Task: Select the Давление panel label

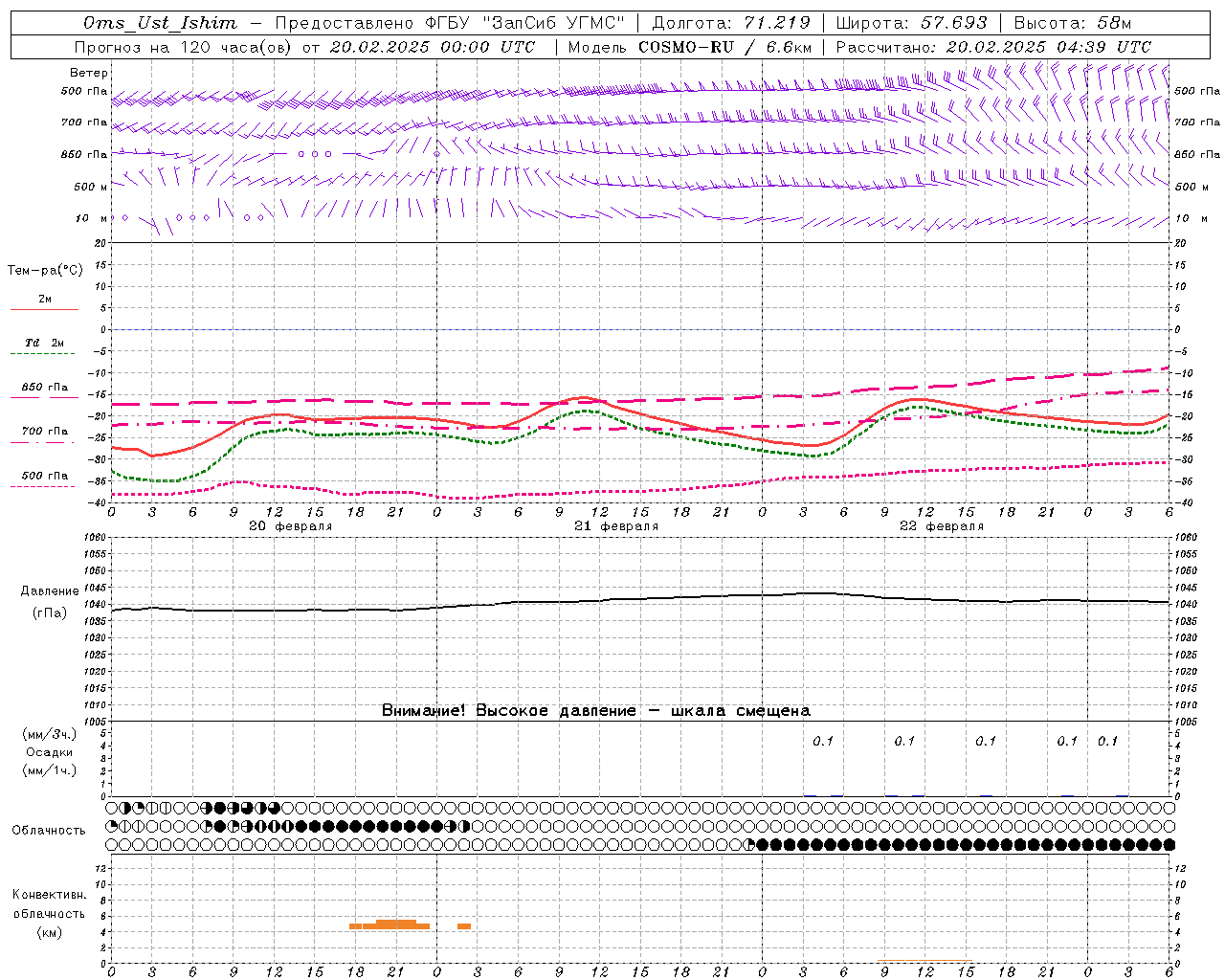Action: pos(50,591)
